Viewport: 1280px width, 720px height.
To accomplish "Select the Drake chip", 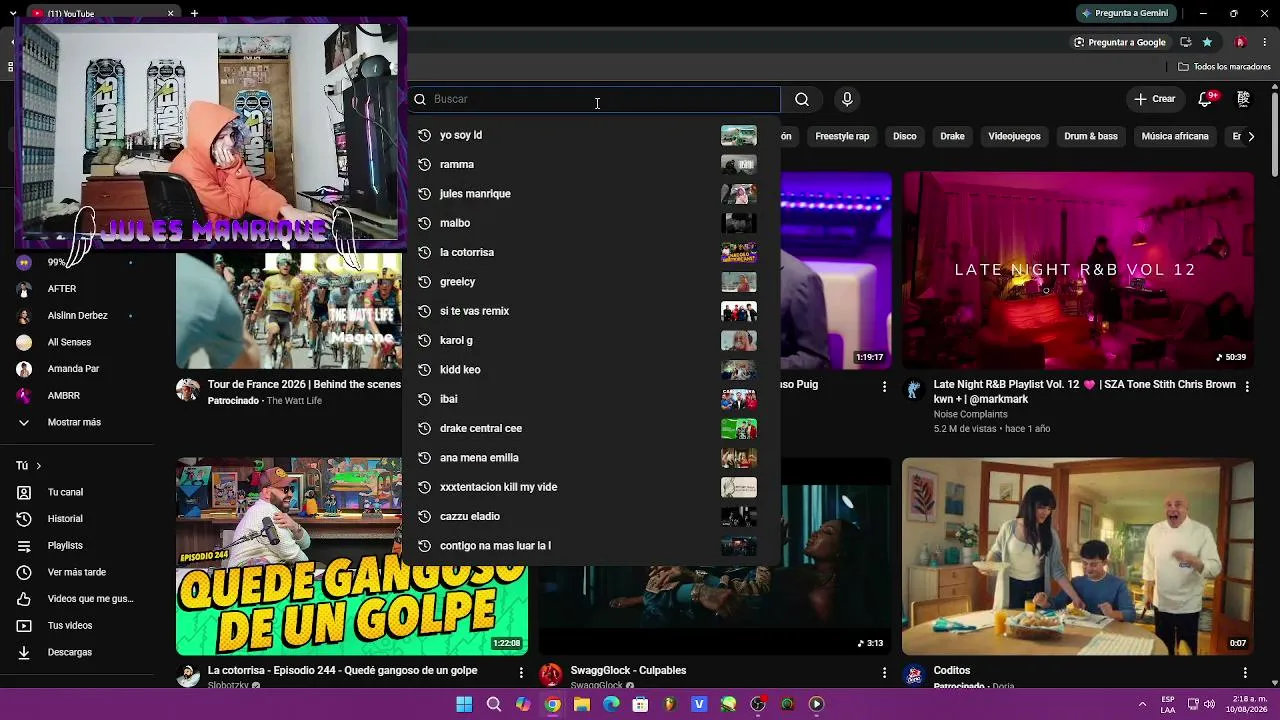I will coord(952,136).
